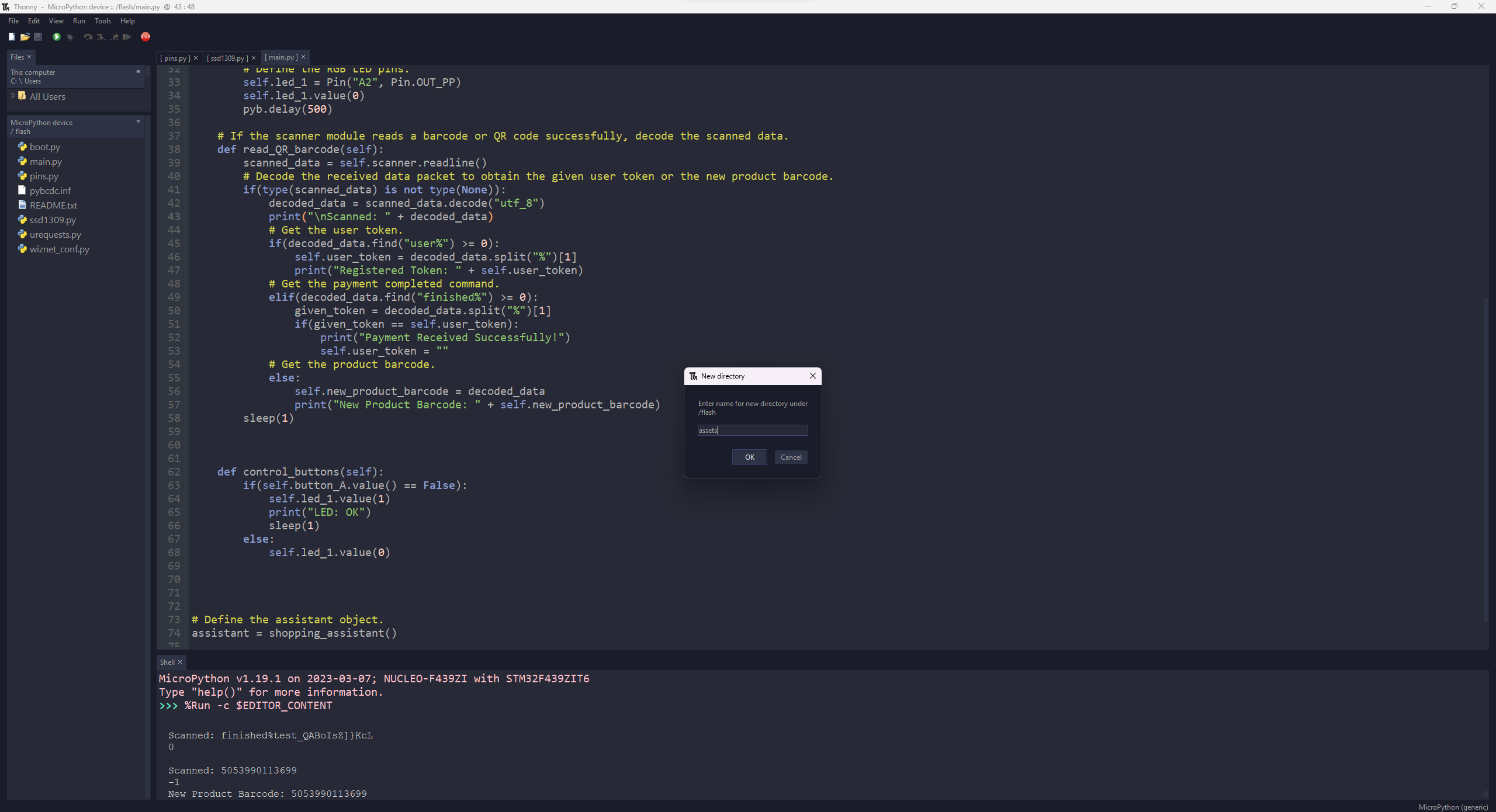Click the Debug bug icon
Viewport: 1496px width, 812px height.
click(x=70, y=37)
